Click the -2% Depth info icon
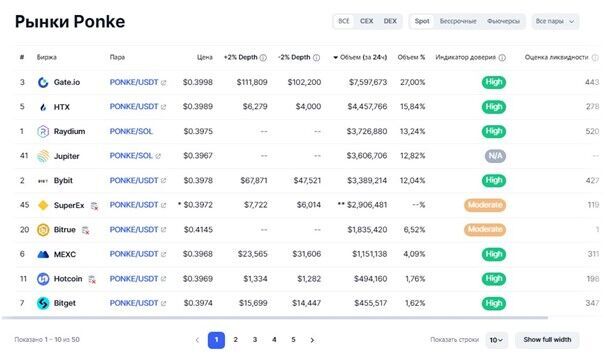Image resolution: width=606 pixels, height=361 pixels. tap(316, 58)
